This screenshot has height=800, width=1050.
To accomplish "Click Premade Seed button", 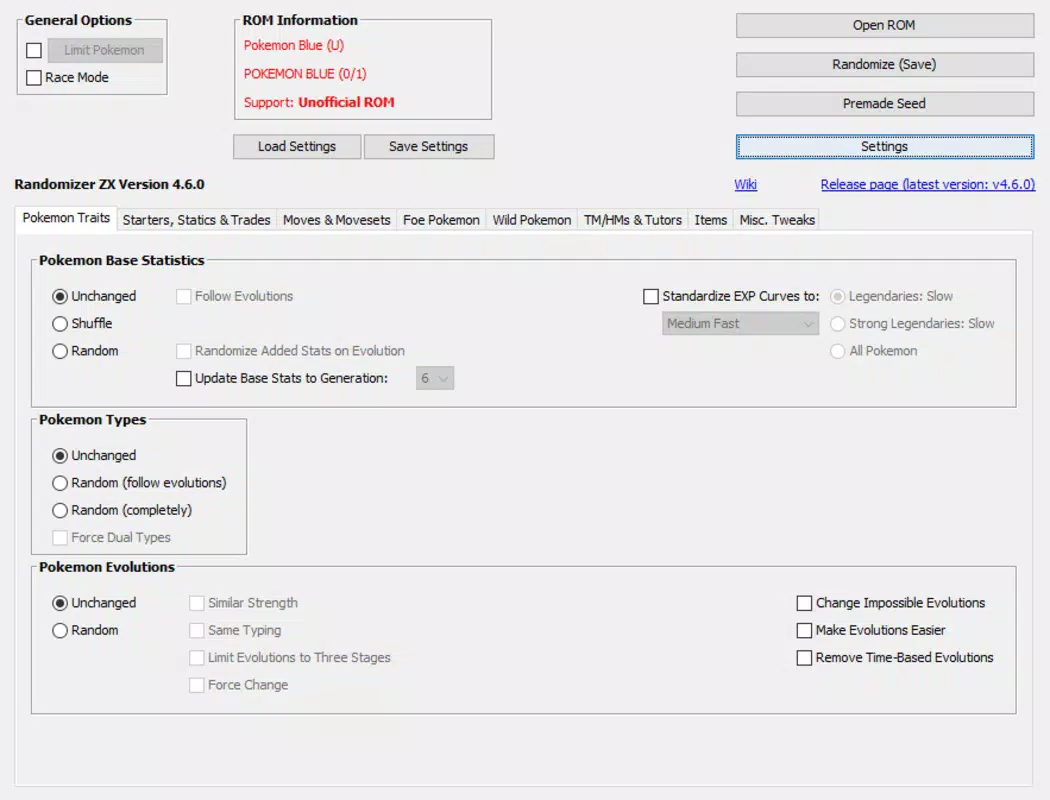I will point(884,104).
